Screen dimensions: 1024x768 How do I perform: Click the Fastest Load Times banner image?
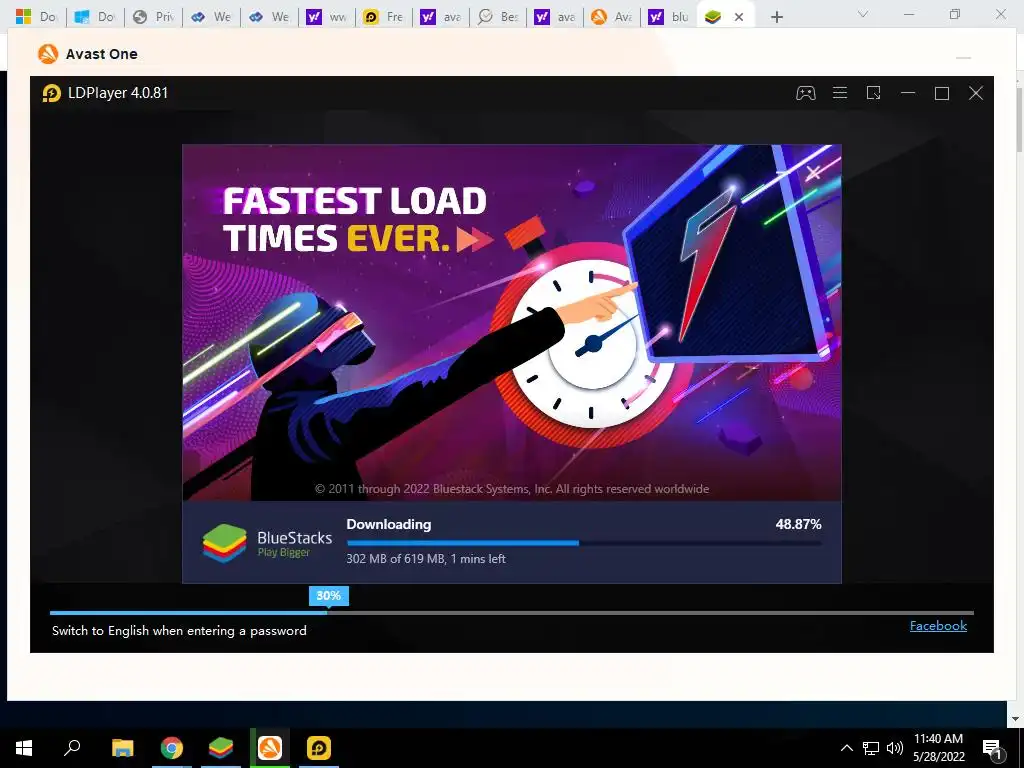(512, 323)
